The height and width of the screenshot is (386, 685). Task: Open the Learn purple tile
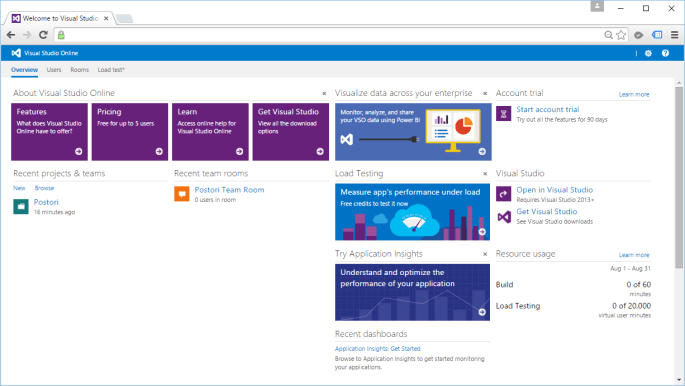(x=210, y=132)
